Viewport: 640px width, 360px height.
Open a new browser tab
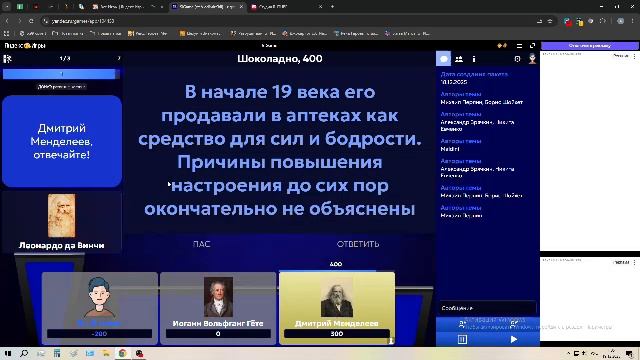(x=332, y=7)
